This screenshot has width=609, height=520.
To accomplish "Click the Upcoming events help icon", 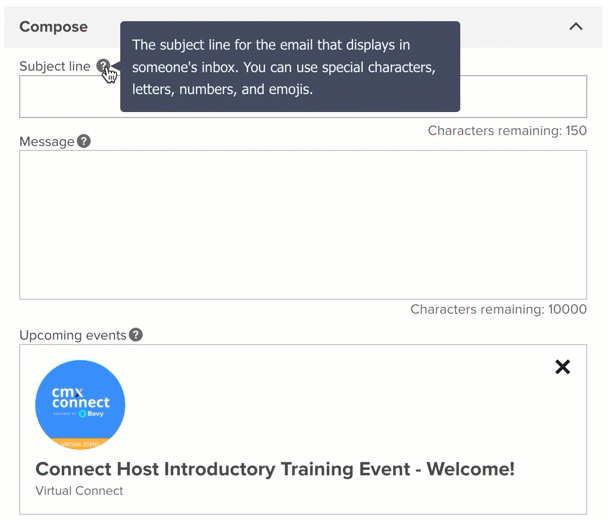I will pos(136,335).
